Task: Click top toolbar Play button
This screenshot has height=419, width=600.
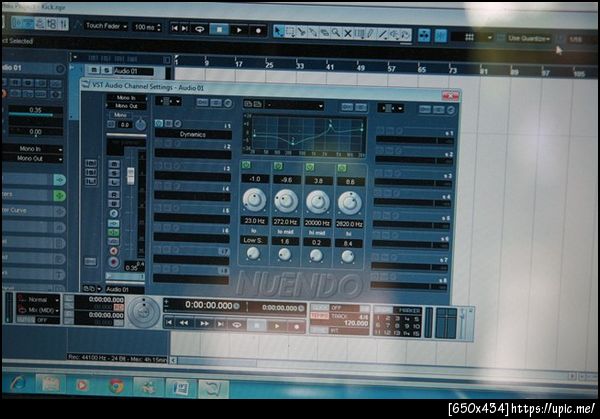Action: point(239,30)
